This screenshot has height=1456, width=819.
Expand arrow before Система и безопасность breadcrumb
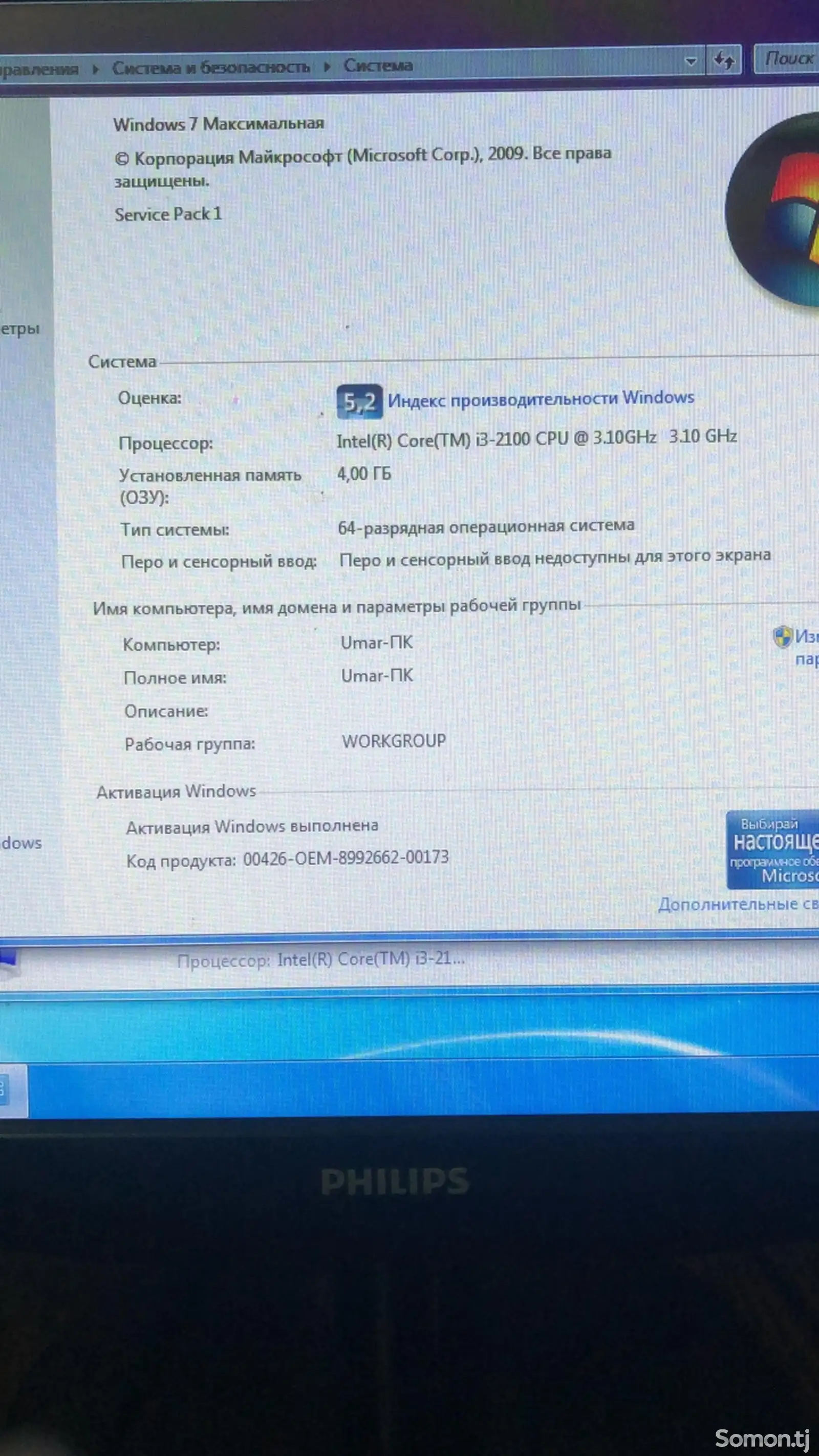point(96,69)
